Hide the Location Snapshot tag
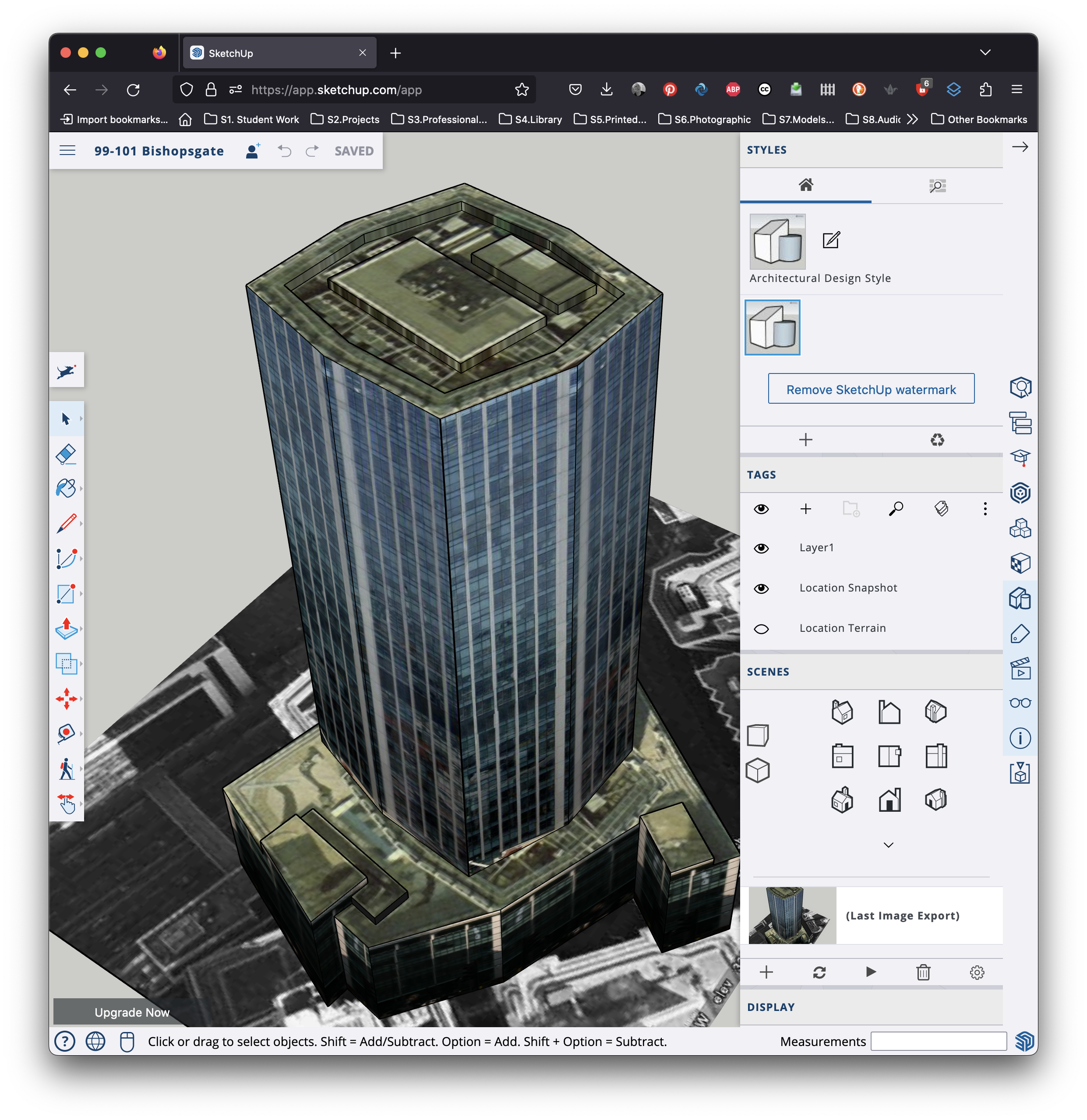1087x1120 pixels. click(761, 588)
